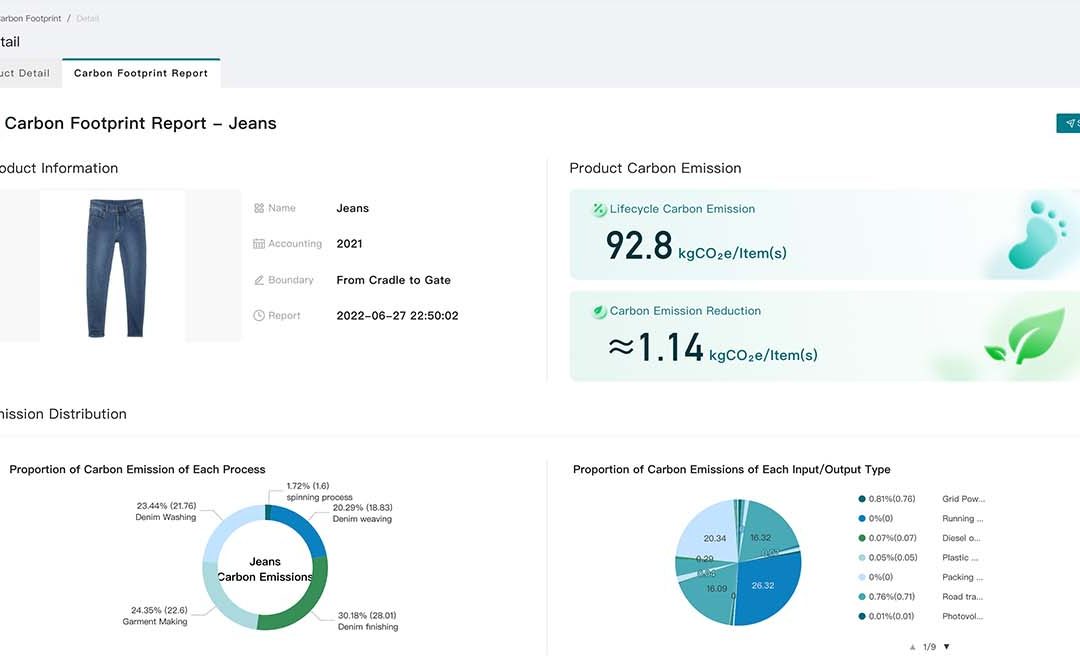Click the From Cradle to Gate value
The width and height of the screenshot is (1080, 660).
click(x=393, y=280)
